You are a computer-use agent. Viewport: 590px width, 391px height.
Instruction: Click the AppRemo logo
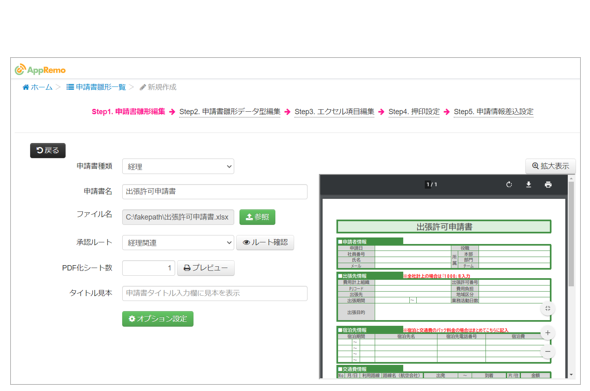[x=40, y=70]
